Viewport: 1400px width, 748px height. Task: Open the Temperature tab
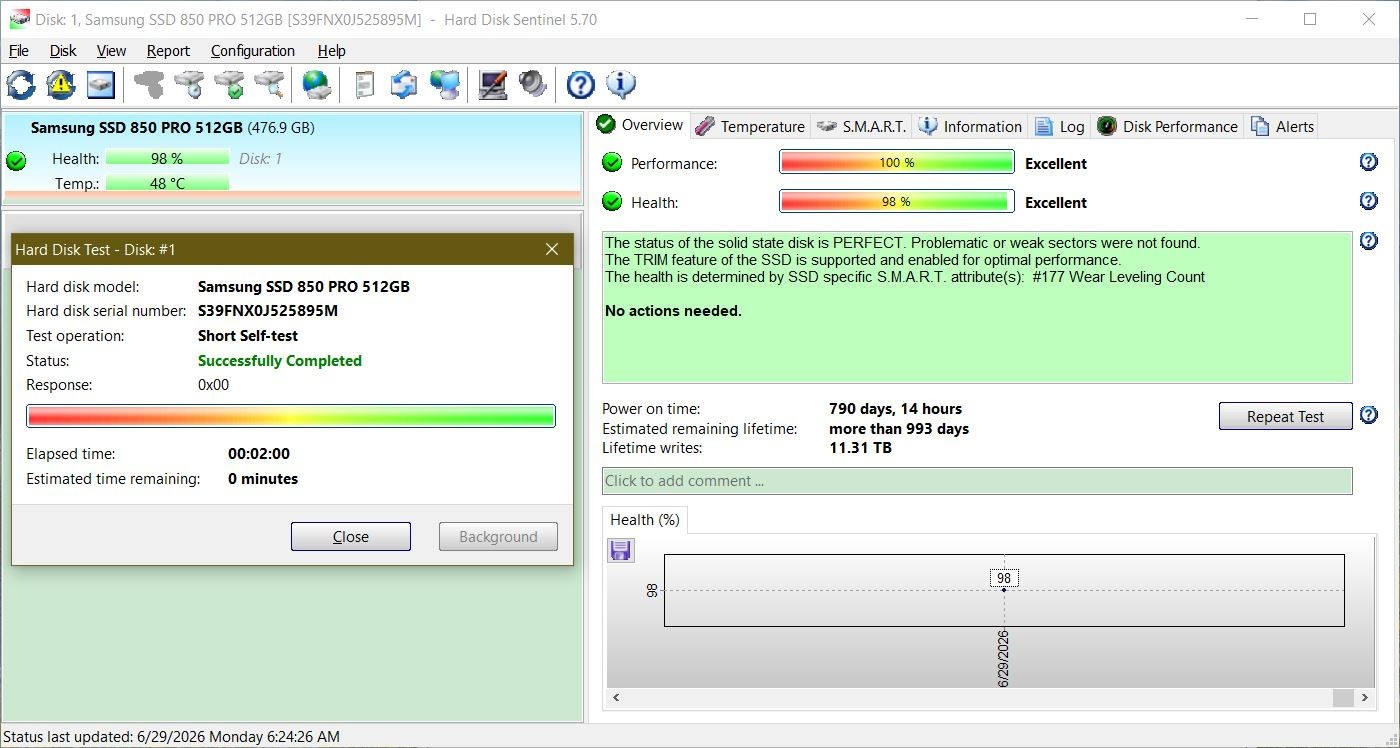(x=750, y=126)
